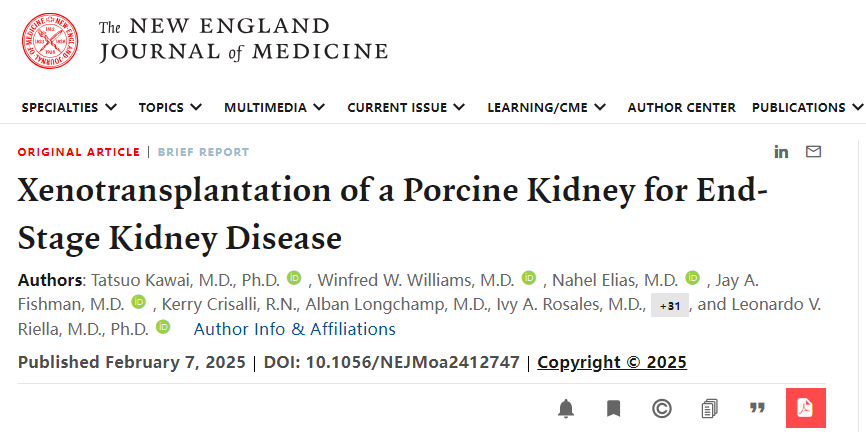Open the Author Center menu item
The width and height of the screenshot is (866, 432).
tap(681, 107)
